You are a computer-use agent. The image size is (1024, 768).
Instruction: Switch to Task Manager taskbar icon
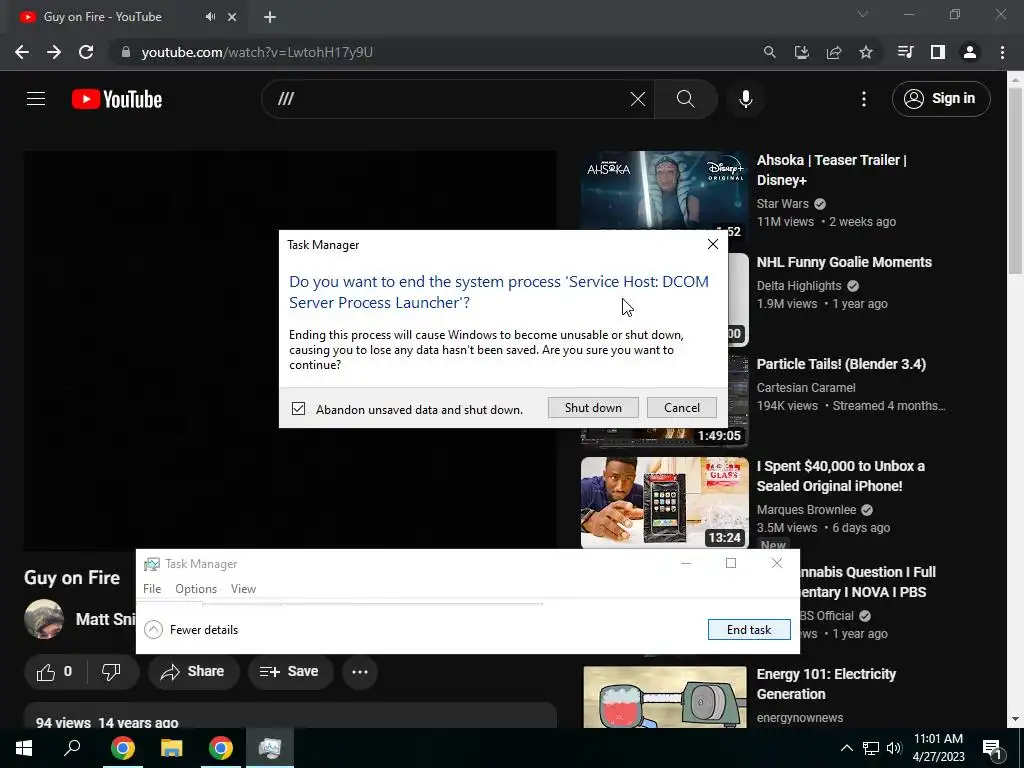270,748
